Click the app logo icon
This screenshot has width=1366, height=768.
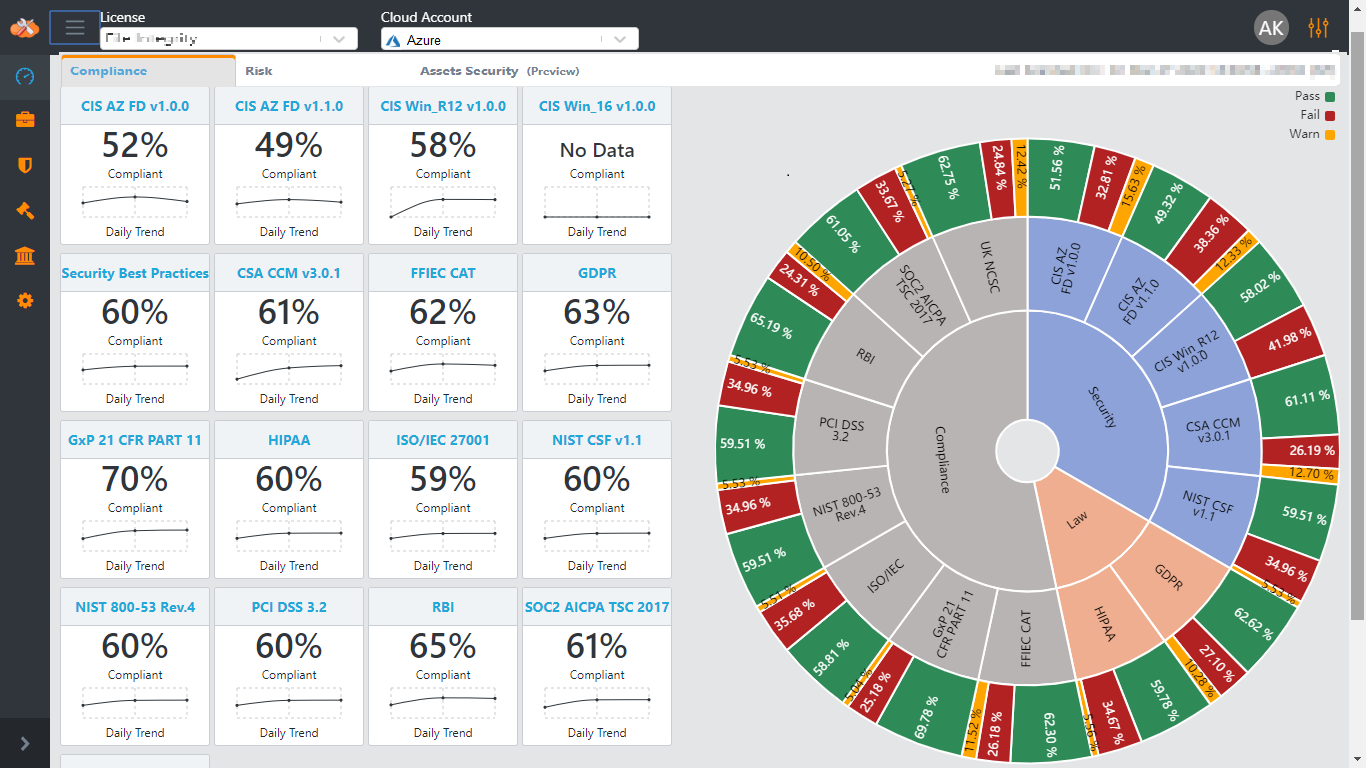pyautogui.click(x=24, y=27)
